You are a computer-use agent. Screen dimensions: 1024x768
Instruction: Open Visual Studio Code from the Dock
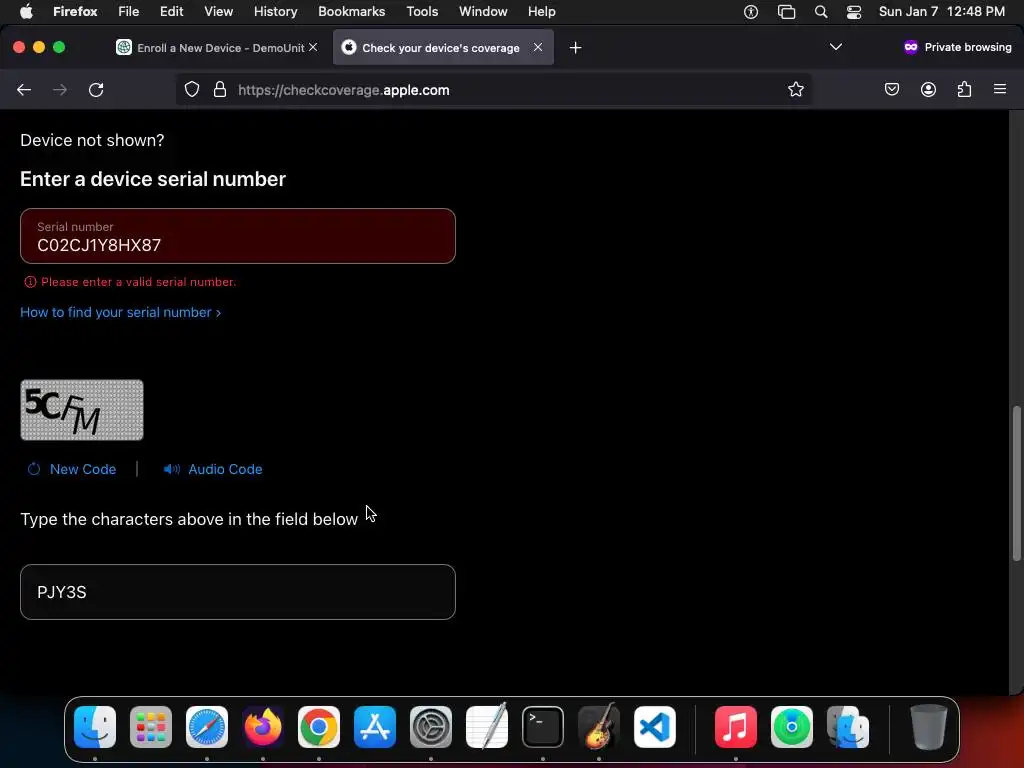pyautogui.click(x=655, y=727)
